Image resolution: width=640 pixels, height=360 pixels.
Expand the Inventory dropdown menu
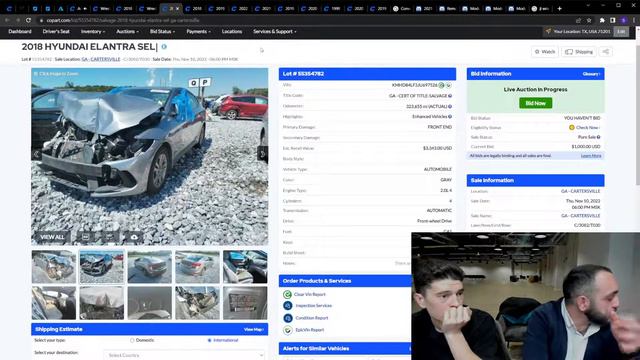[93, 31]
